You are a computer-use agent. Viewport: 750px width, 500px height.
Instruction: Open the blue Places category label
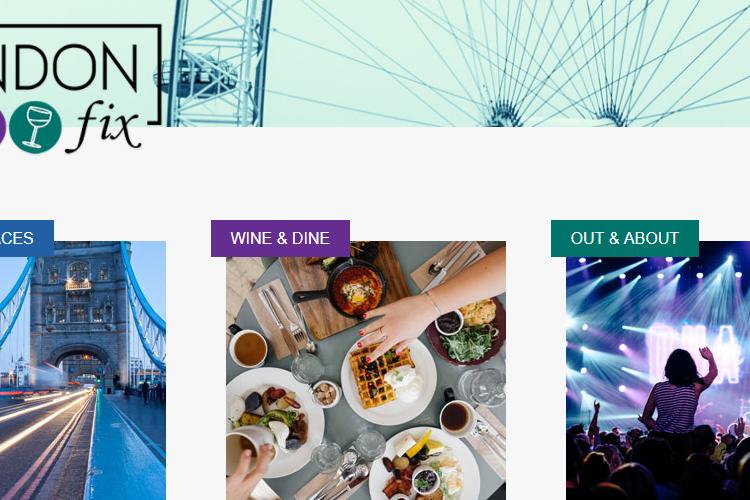pos(26,238)
